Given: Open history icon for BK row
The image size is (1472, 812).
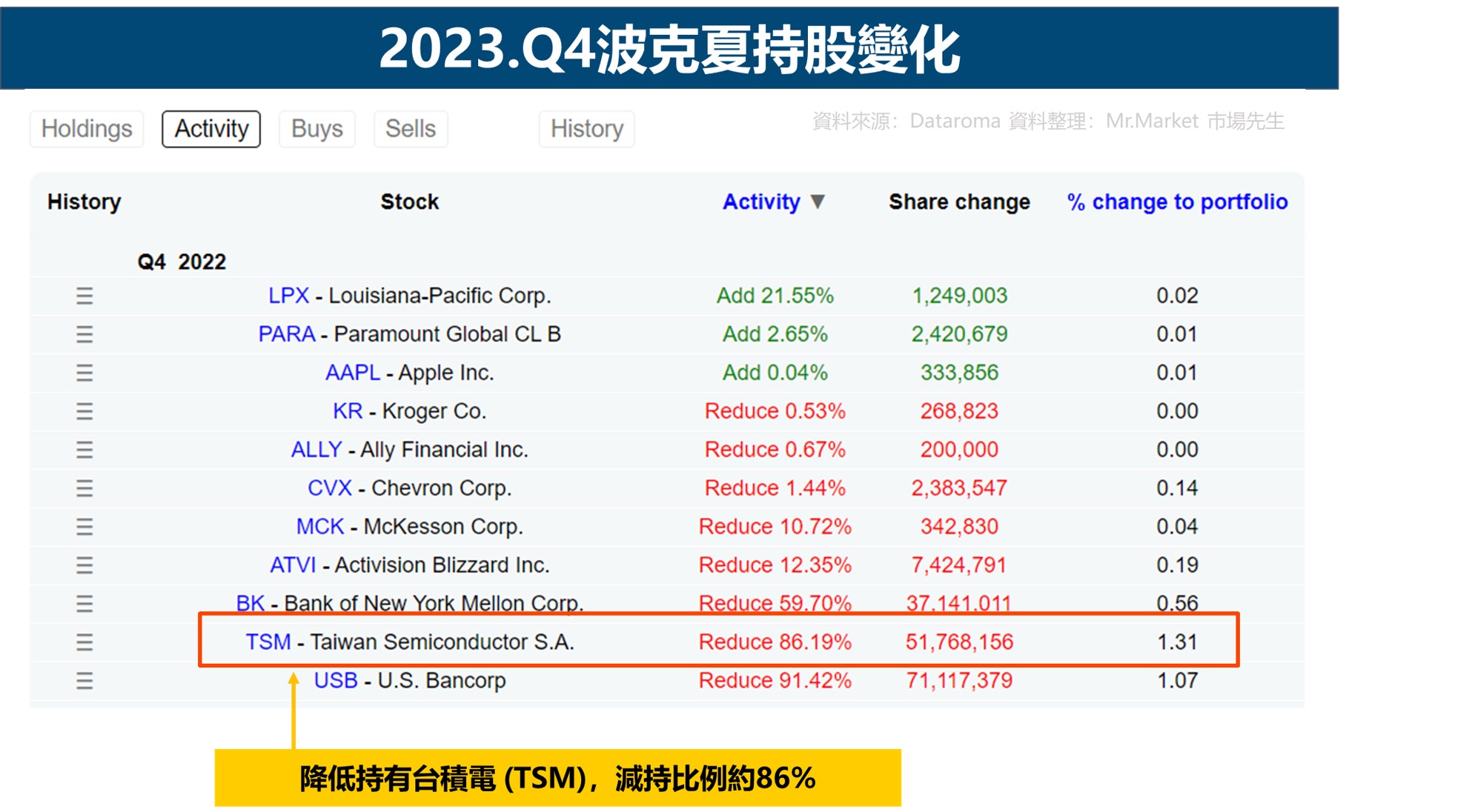Looking at the screenshot, I should [x=84, y=605].
